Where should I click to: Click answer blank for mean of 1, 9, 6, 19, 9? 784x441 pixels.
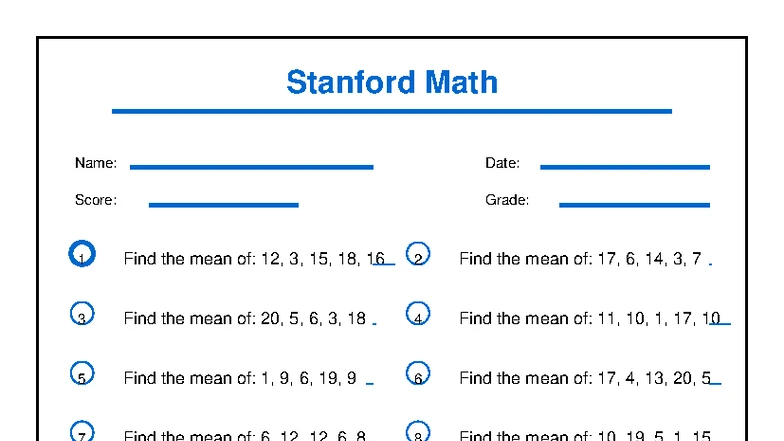click(369, 382)
